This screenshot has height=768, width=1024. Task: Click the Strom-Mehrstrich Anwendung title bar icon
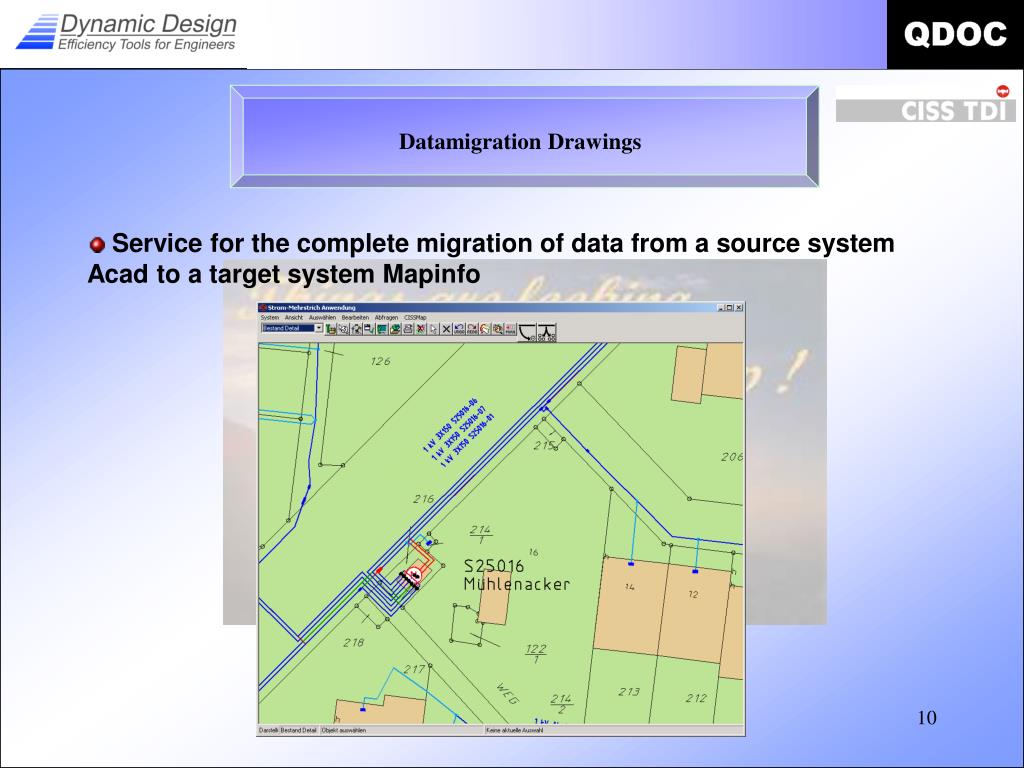pos(263,308)
